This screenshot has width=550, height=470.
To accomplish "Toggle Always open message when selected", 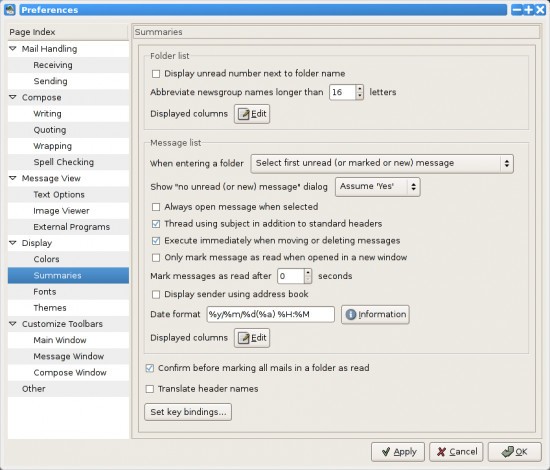I will tap(156, 207).
